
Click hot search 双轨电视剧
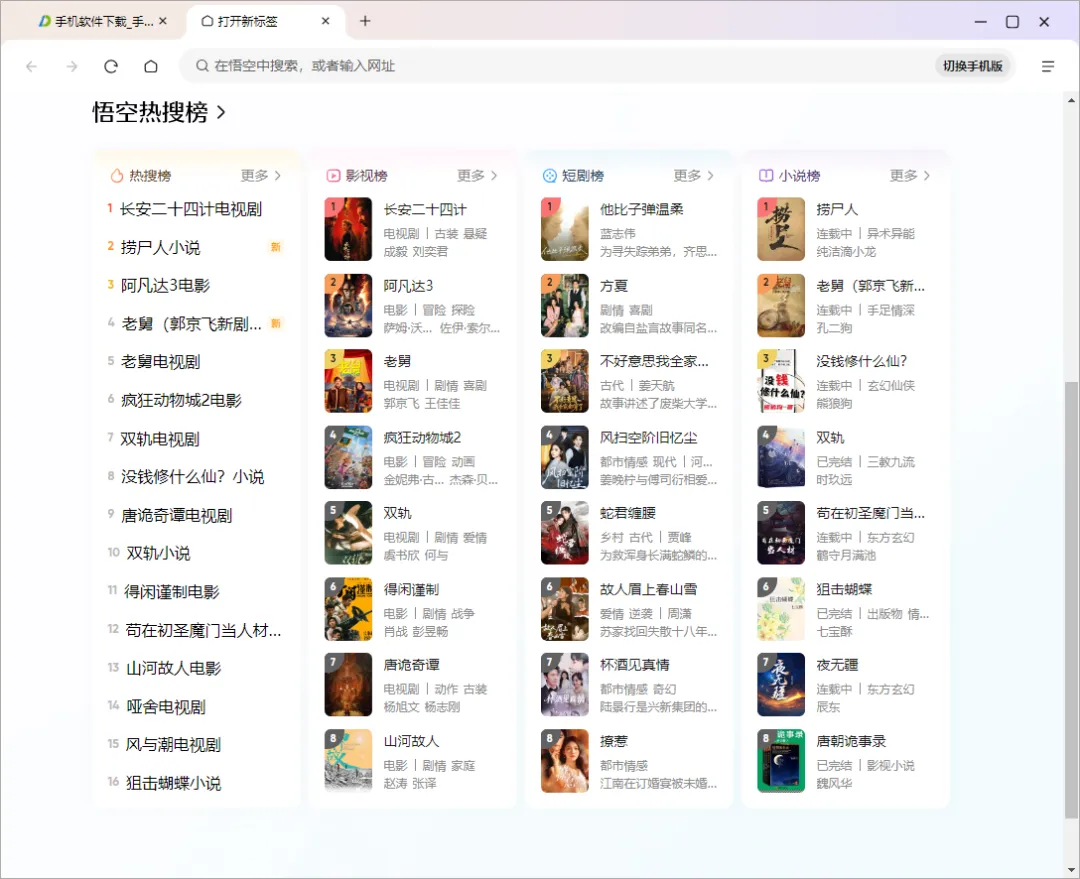coord(160,439)
